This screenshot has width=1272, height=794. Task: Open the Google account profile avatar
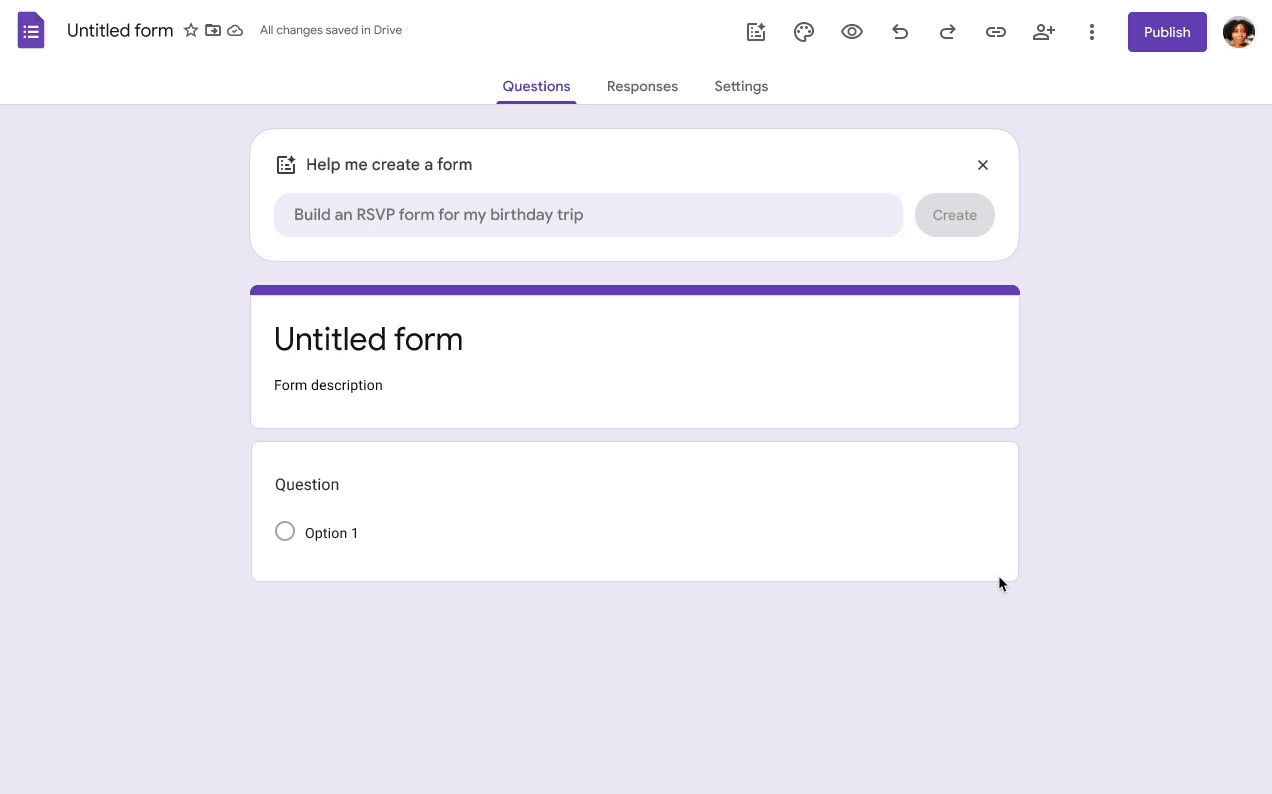pyautogui.click(x=1239, y=32)
